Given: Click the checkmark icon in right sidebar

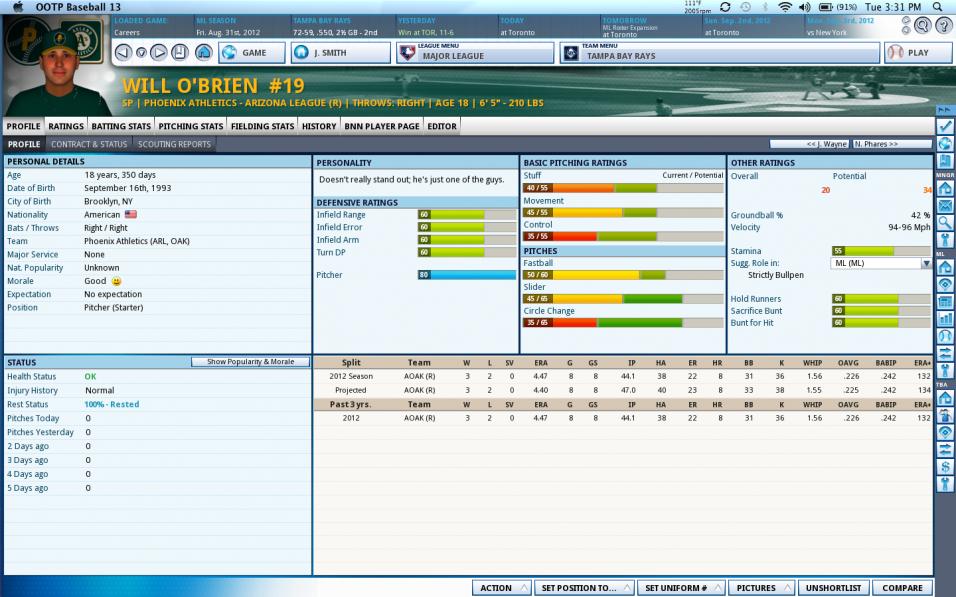Looking at the screenshot, I should tap(945, 126).
